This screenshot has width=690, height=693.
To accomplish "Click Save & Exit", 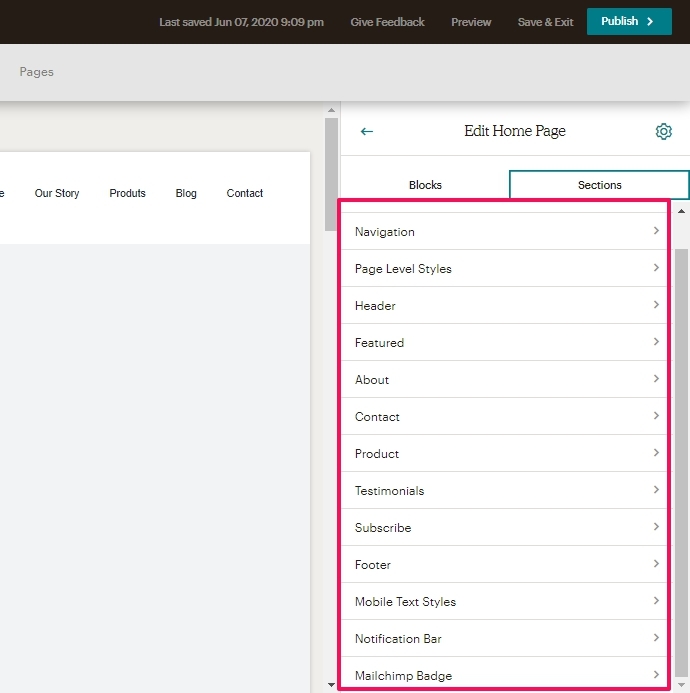I will click(545, 22).
